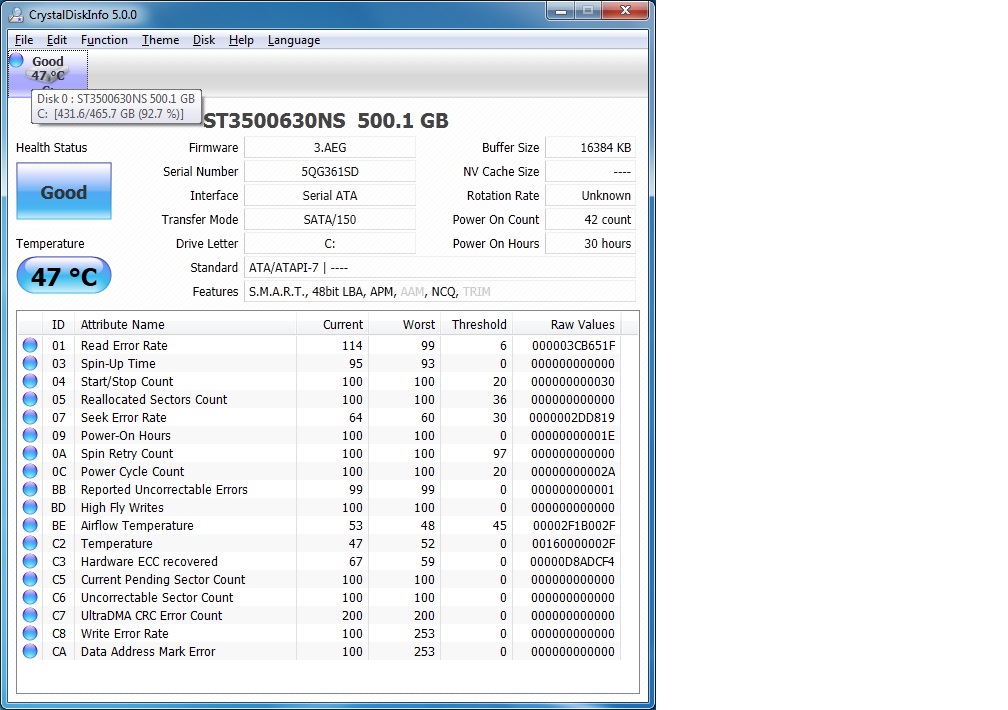Click the Transfer Mode field SATA/150

pyautogui.click(x=330, y=219)
